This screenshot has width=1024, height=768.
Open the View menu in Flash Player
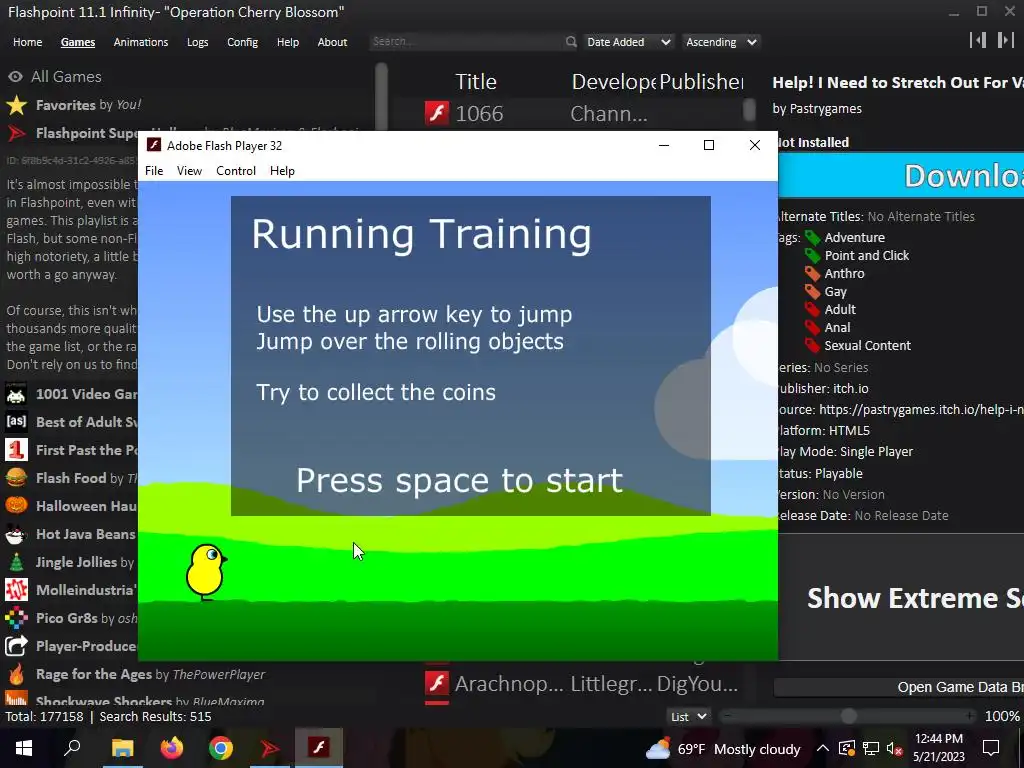(x=189, y=170)
